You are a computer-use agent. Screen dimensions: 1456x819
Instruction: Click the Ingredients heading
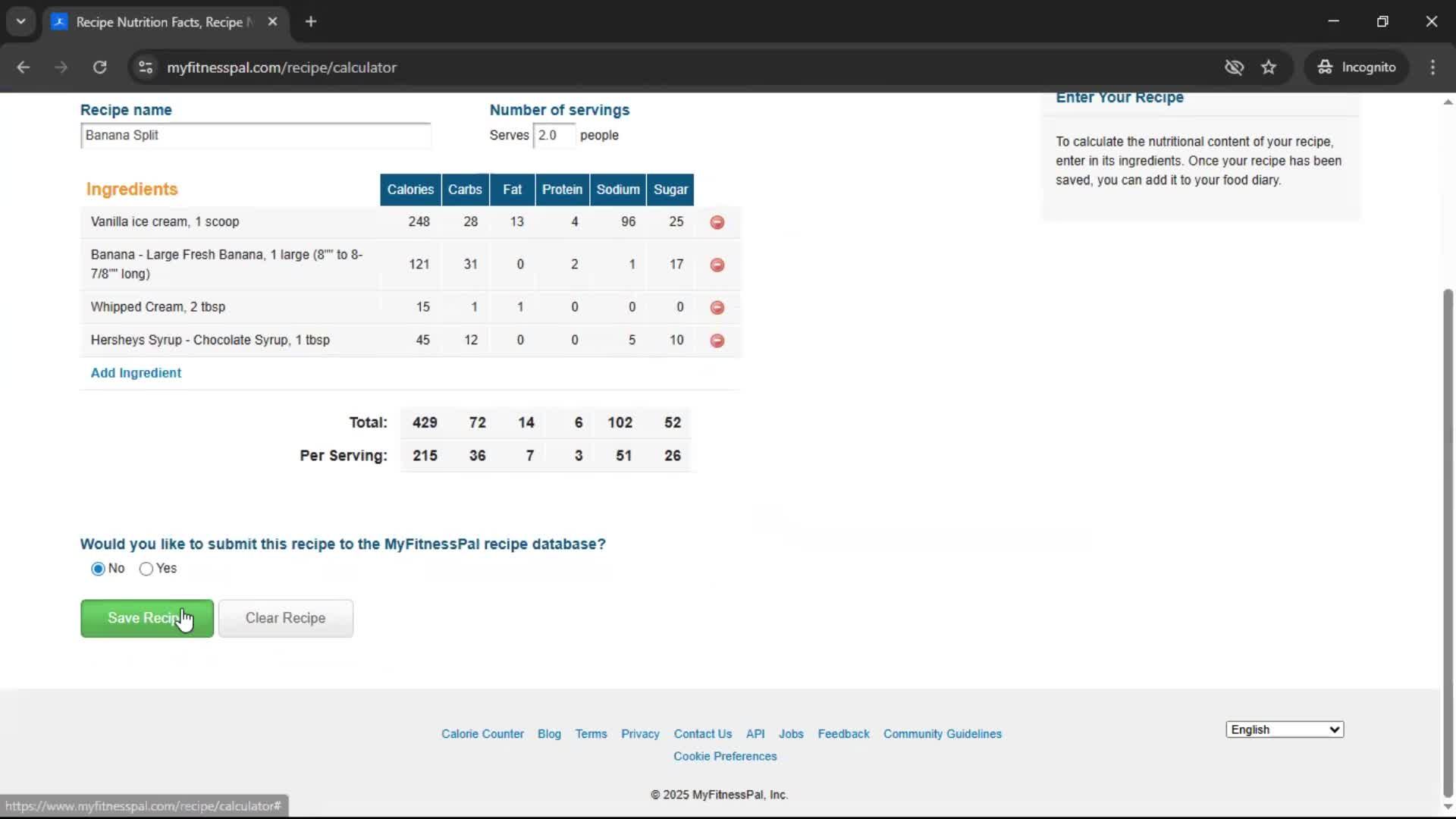point(132,190)
